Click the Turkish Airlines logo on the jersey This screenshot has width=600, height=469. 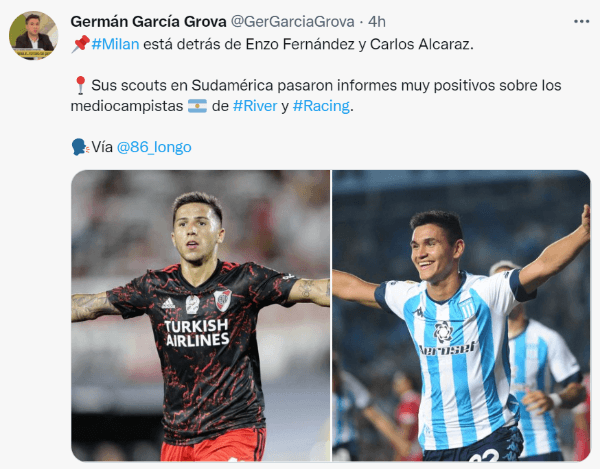coord(197,332)
